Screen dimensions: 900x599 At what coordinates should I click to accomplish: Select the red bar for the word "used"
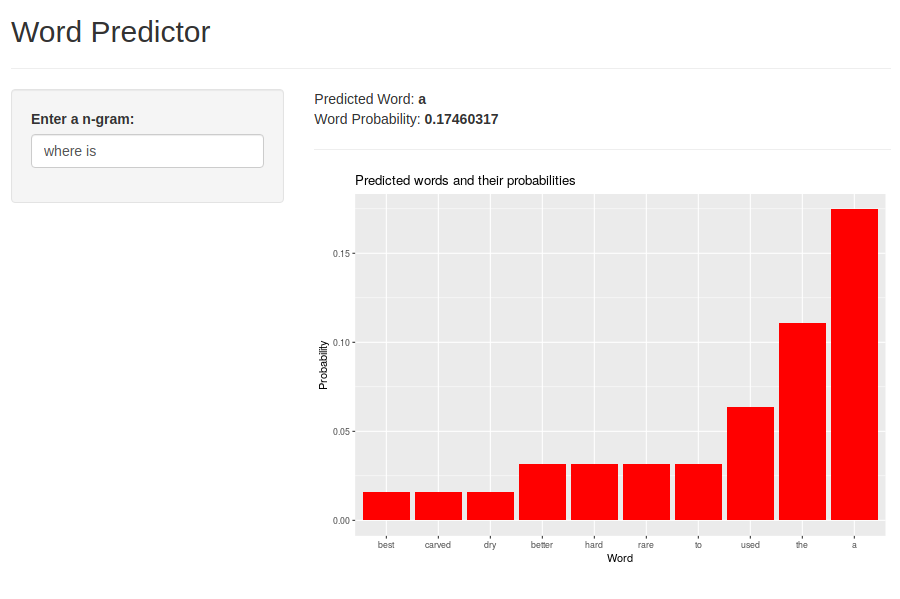[x=750, y=463]
